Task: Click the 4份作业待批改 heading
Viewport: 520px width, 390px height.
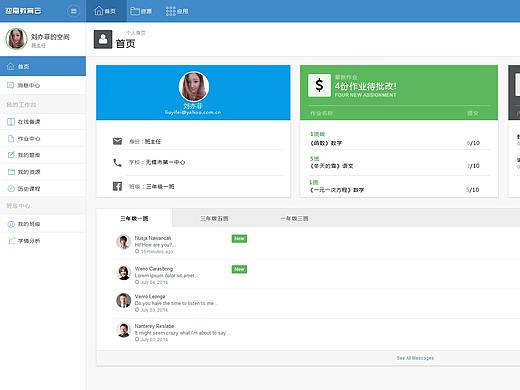Action: pos(366,86)
